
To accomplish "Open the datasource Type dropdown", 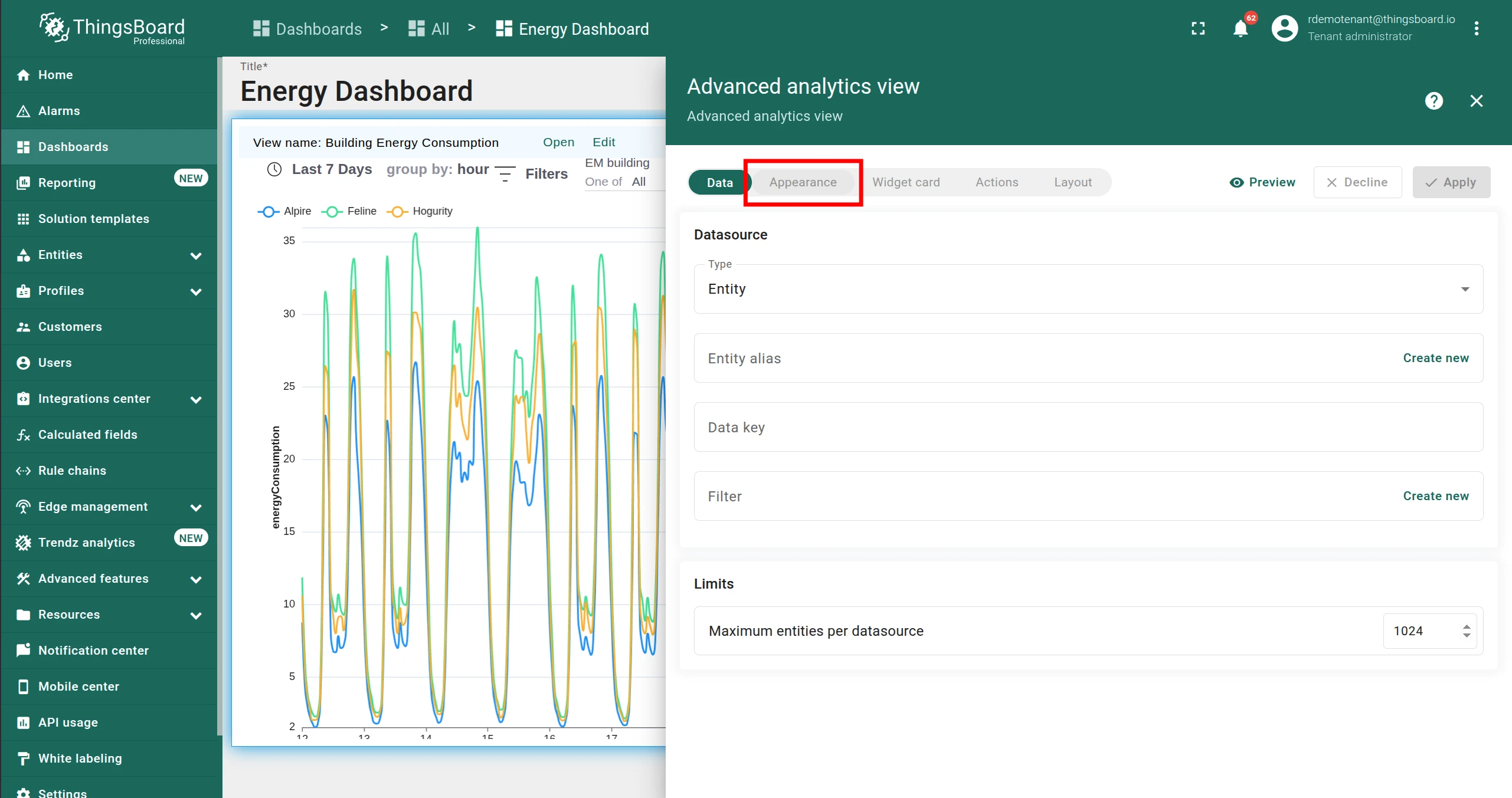I will click(x=1088, y=289).
